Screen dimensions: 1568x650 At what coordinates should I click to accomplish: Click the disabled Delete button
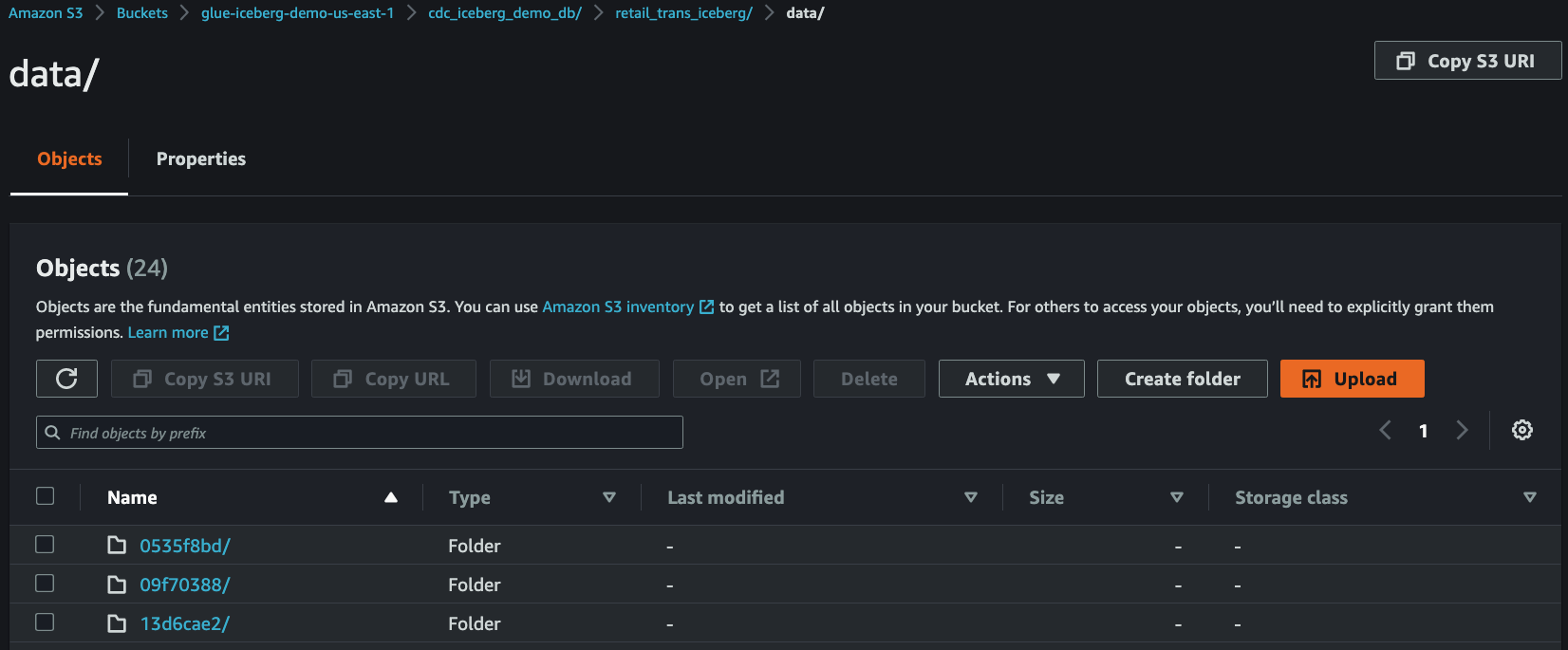click(869, 379)
